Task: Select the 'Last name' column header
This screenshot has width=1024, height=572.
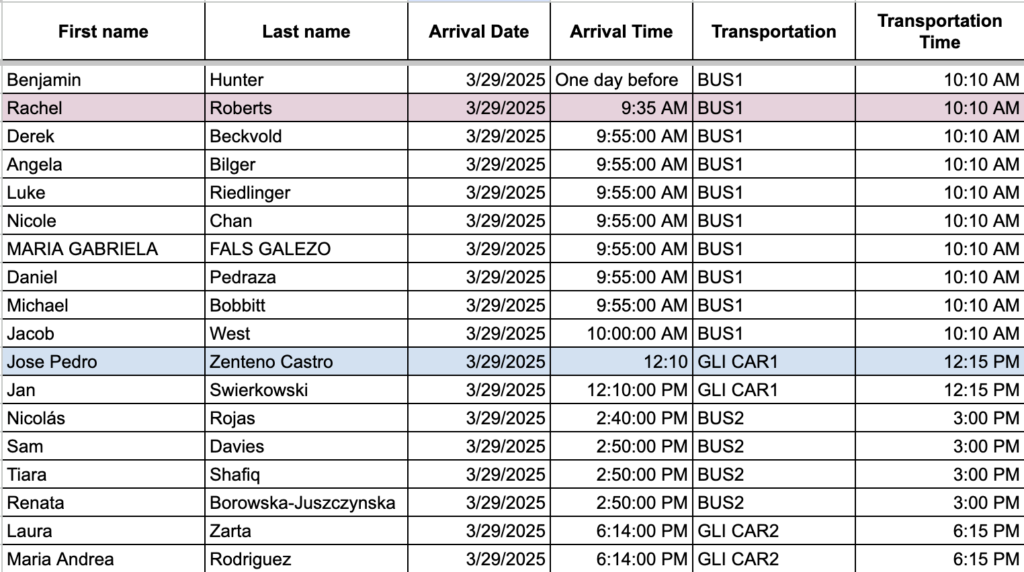Action: 306,32
